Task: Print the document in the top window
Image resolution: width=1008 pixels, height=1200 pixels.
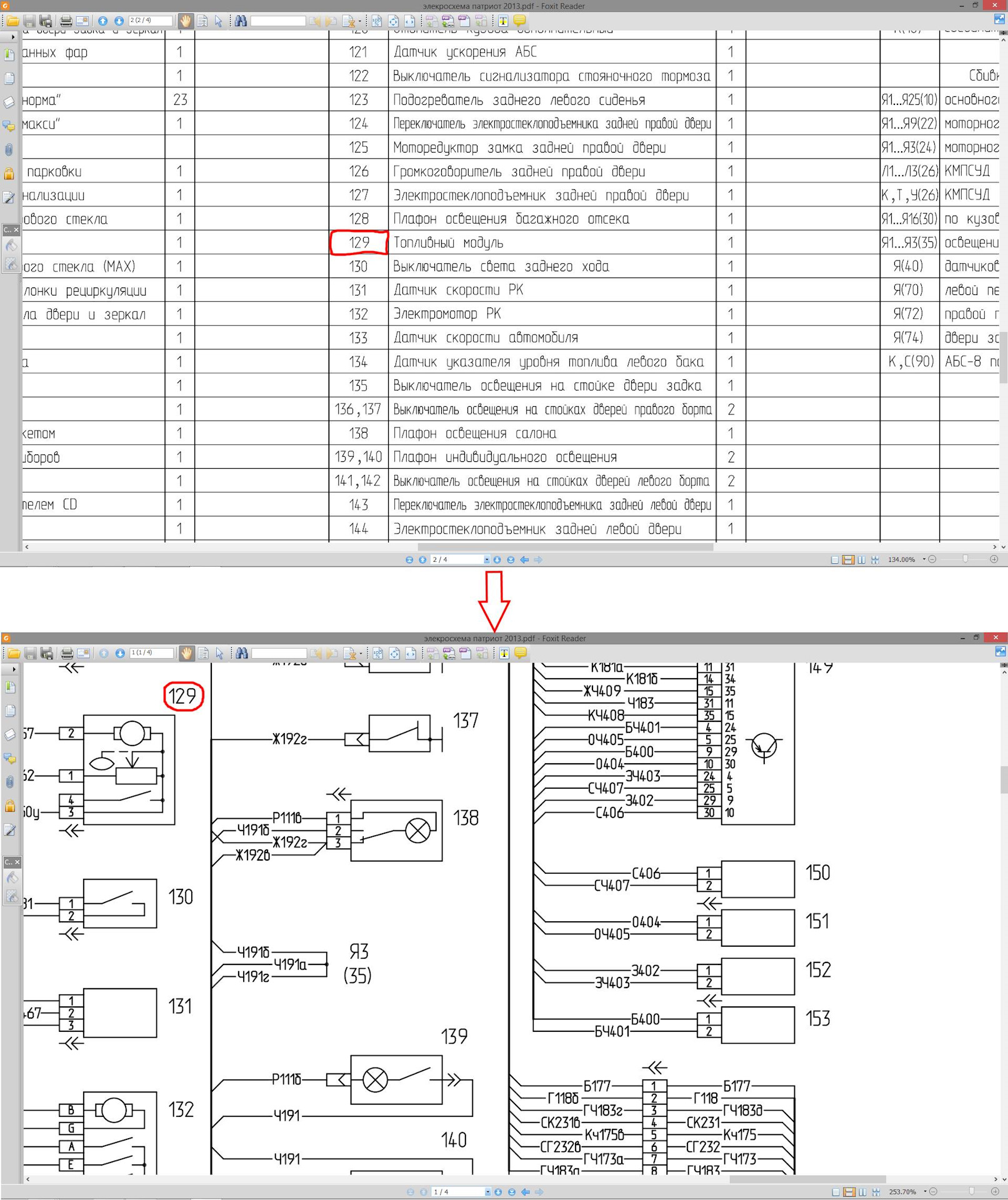Action: (x=66, y=21)
